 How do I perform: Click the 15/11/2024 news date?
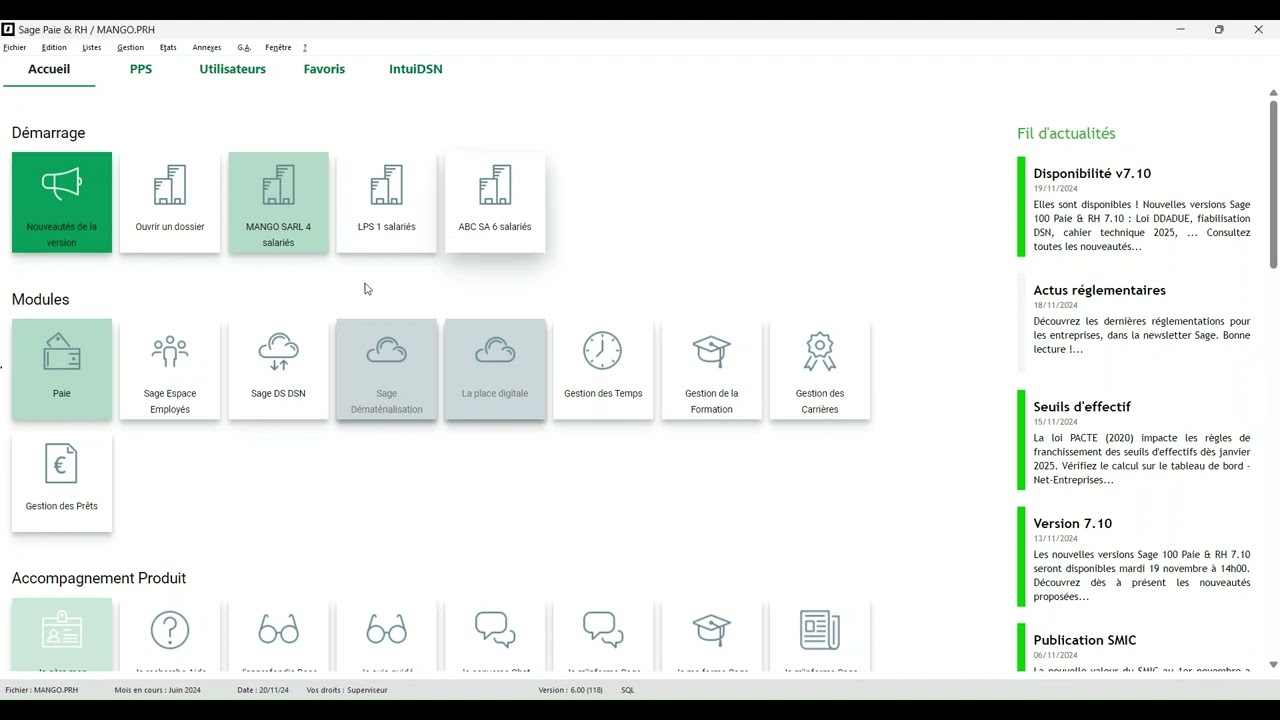1055,422
